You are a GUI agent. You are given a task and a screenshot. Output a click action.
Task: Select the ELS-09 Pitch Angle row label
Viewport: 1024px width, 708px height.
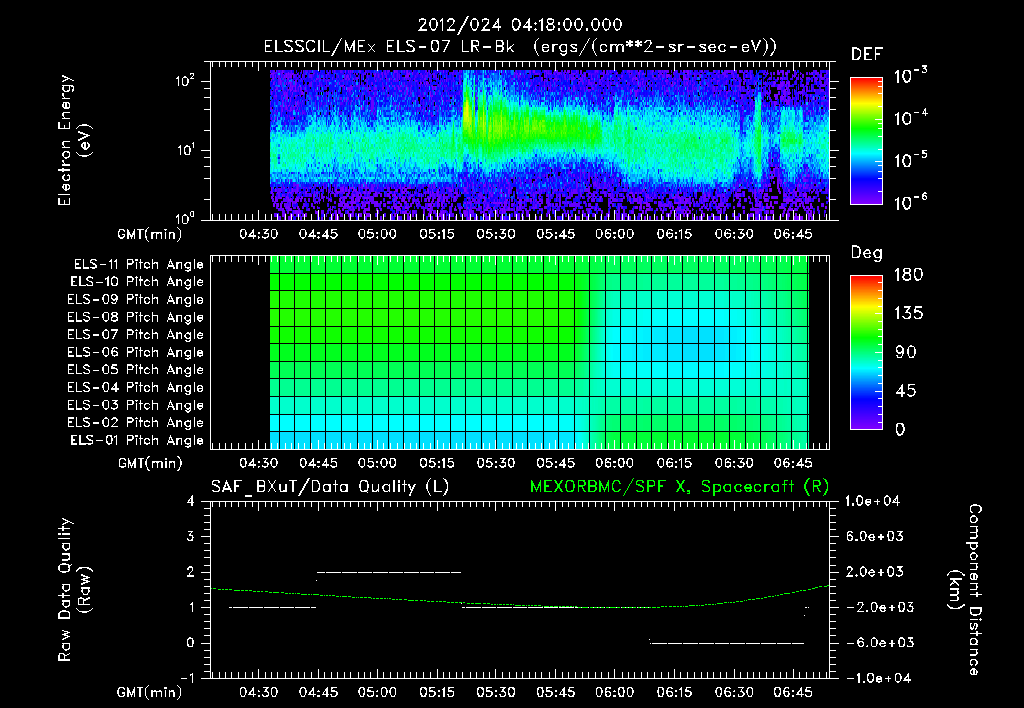click(136, 300)
